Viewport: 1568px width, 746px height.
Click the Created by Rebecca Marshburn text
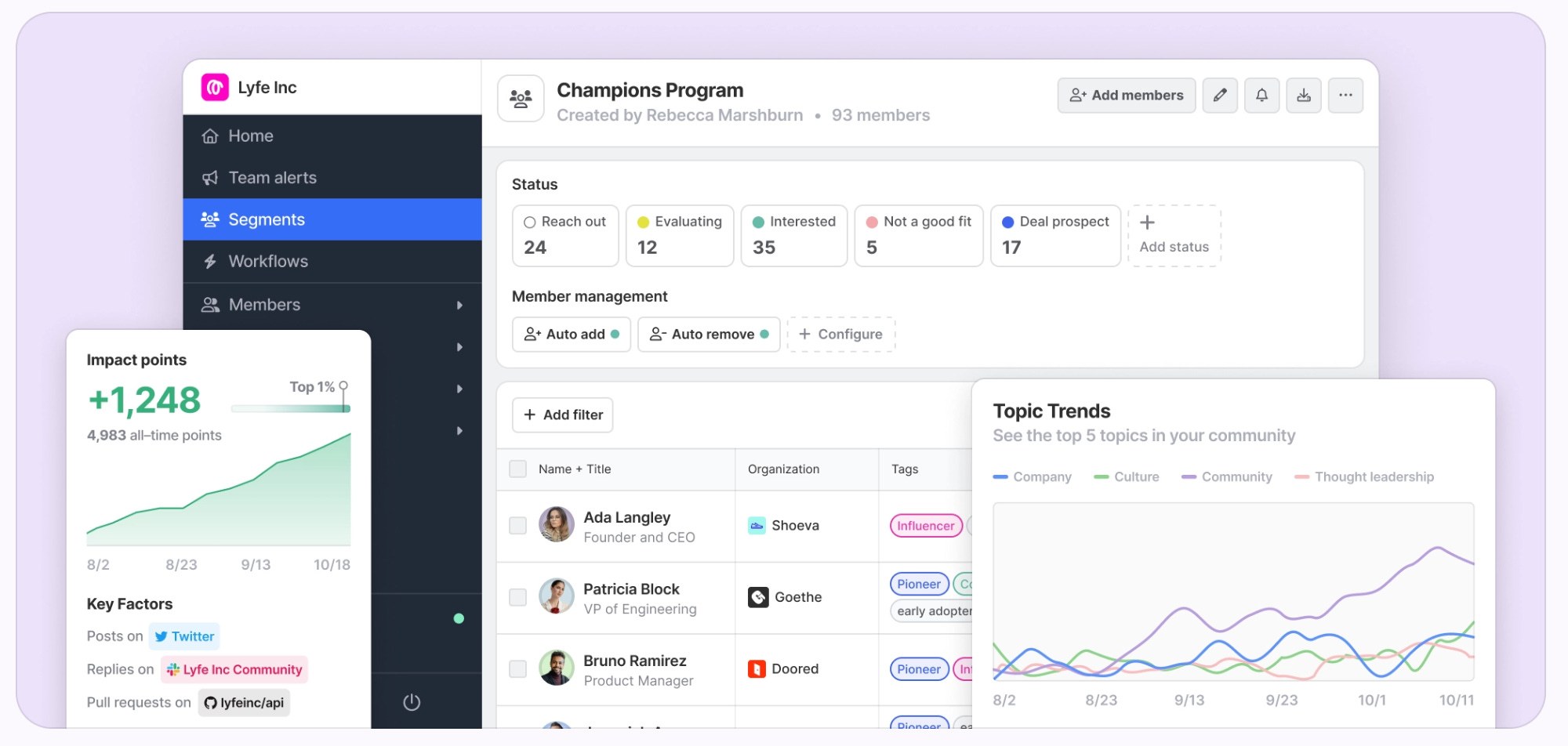point(680,115)
